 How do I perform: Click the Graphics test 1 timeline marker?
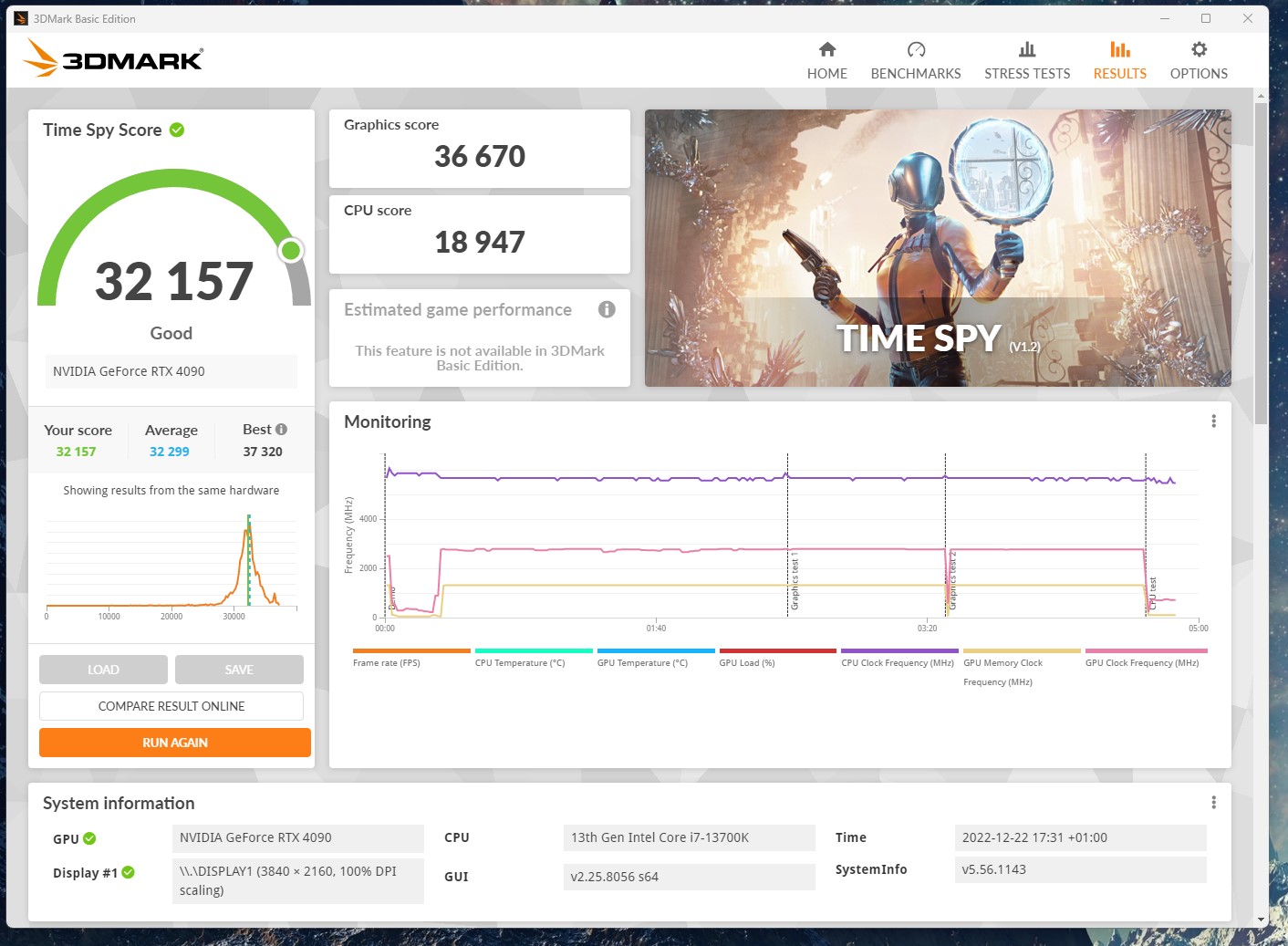tap(794, 580)
